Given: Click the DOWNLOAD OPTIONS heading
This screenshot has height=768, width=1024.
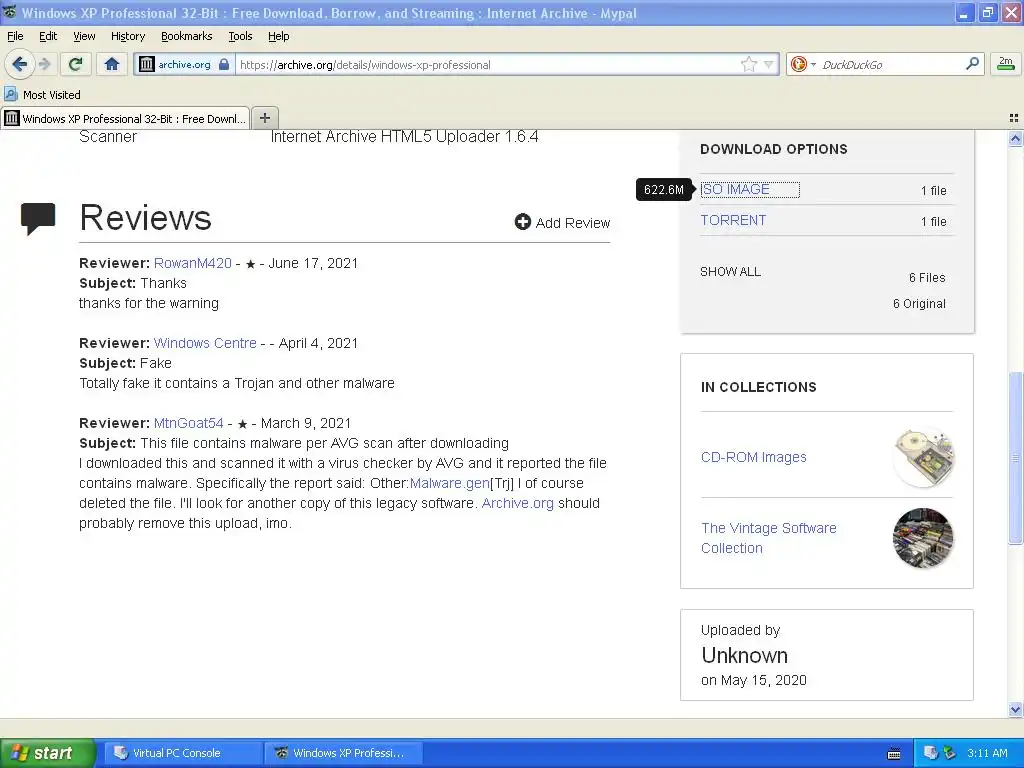Looking at the screenshot, I should coord(774,149).
